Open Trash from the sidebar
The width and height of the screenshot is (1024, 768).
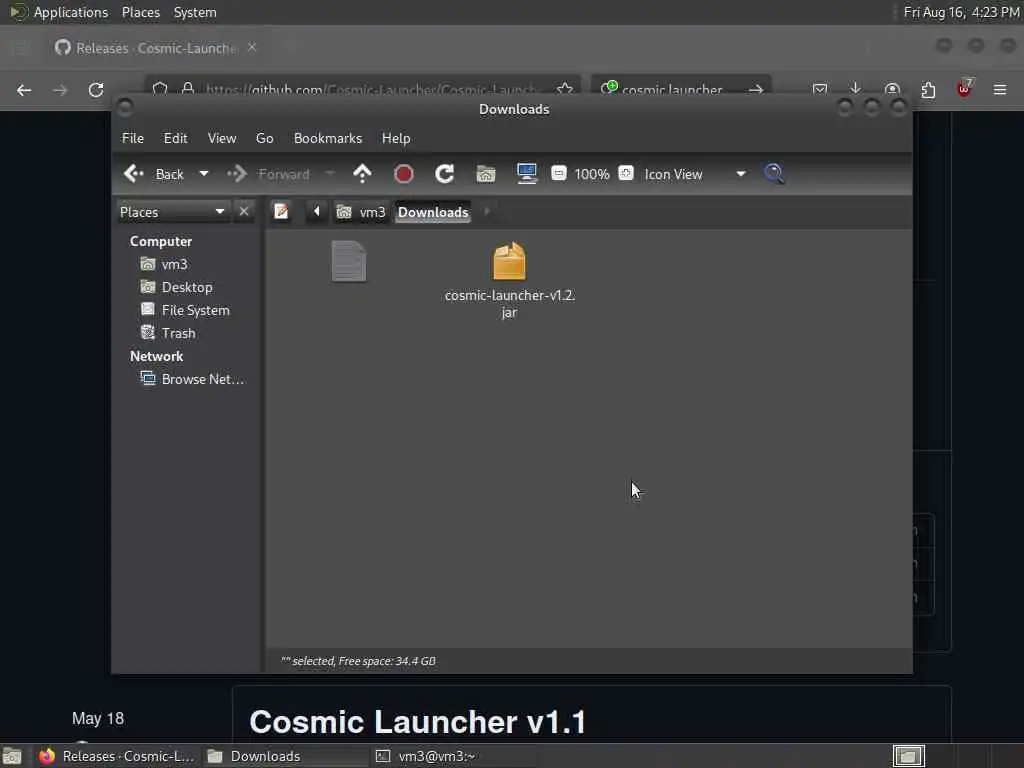[168, 333]
